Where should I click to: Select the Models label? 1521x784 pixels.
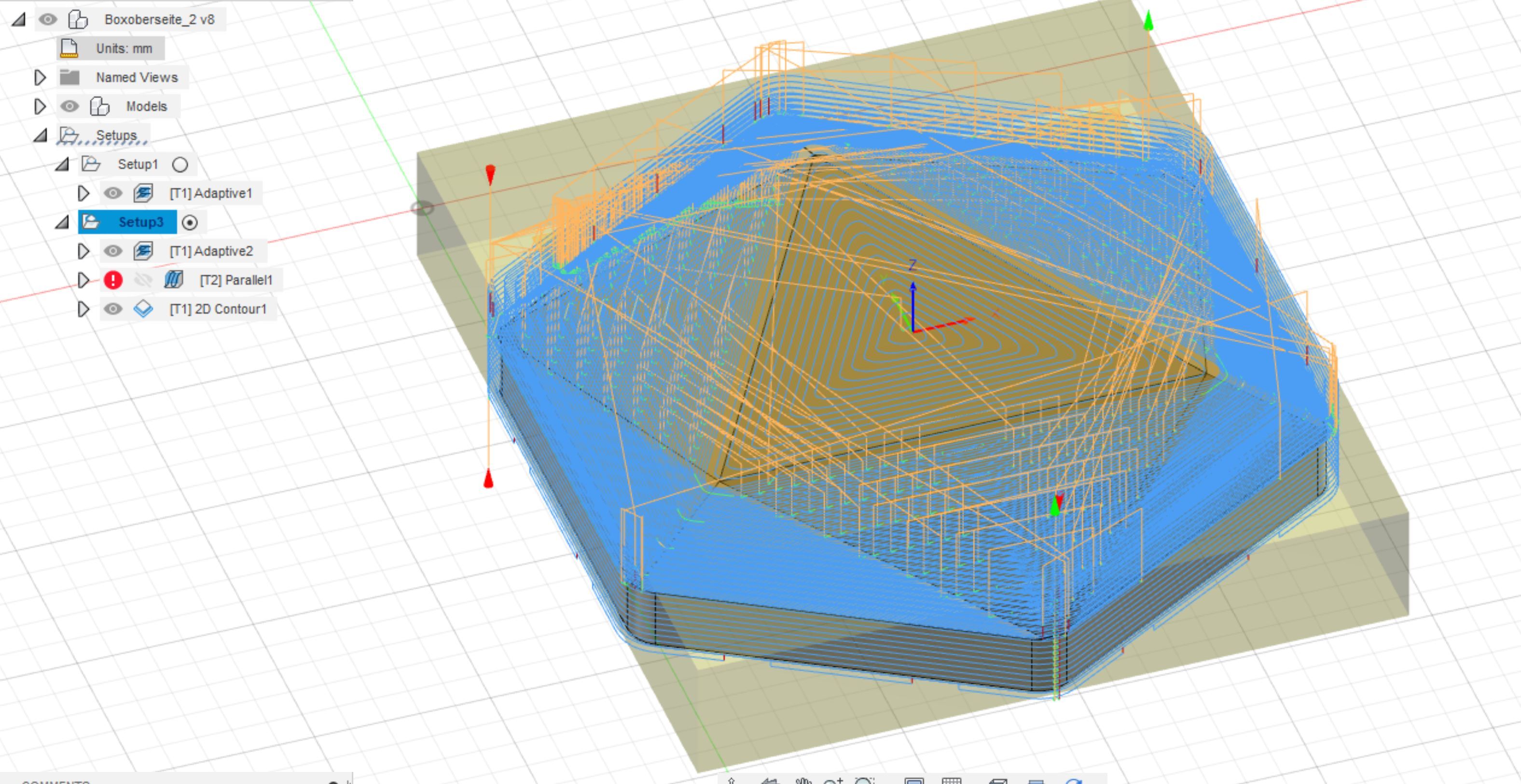pyautogui.click(x=146, y=106)
